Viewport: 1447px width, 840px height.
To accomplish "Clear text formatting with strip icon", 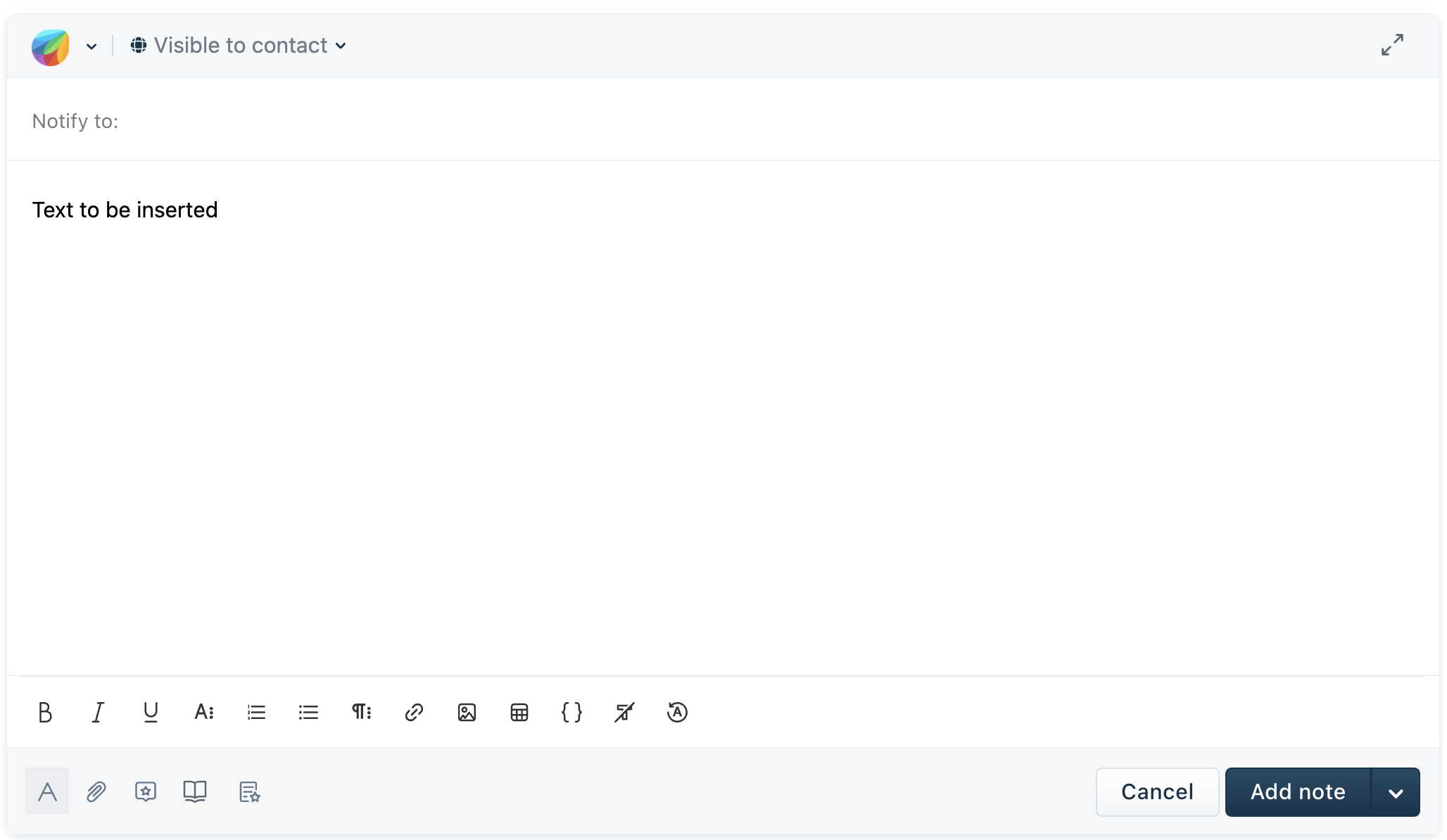I will pos(625,712).
